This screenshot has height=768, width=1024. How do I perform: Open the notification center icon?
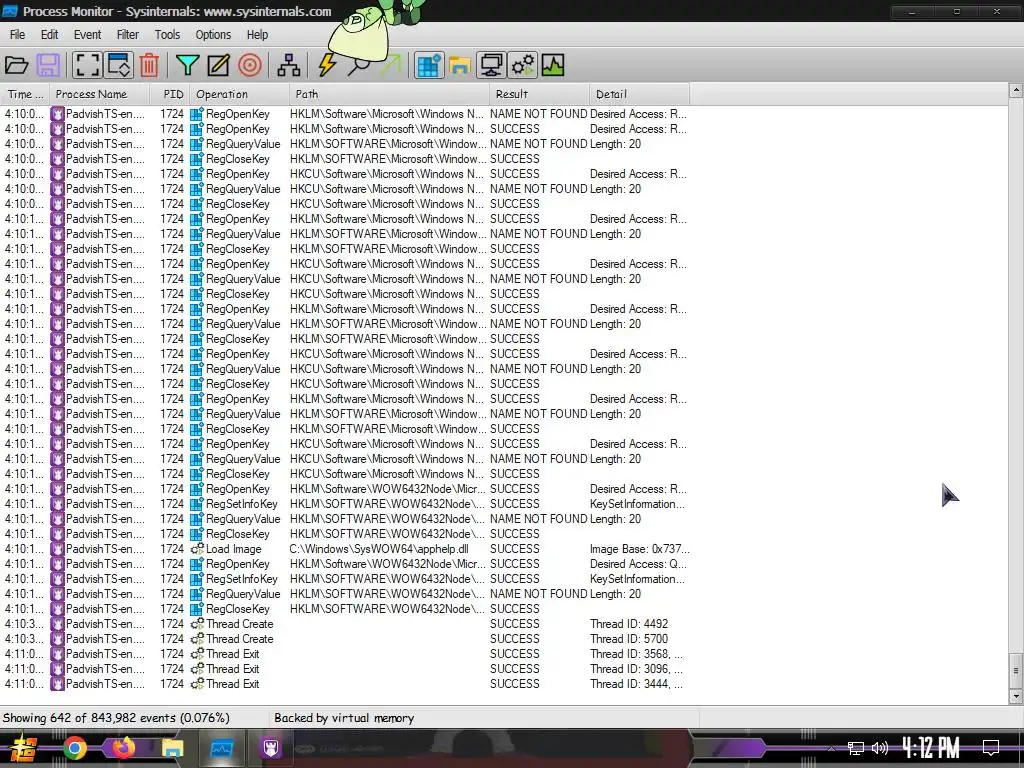tap(991, 748)
